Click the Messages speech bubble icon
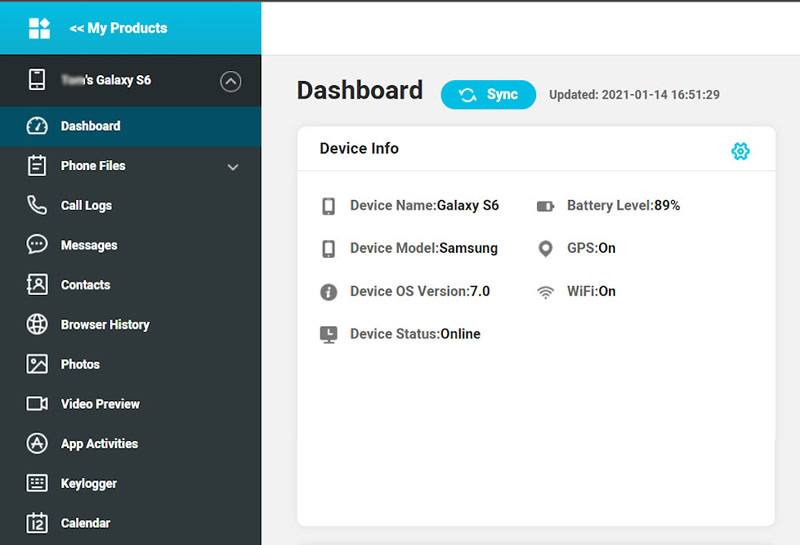 coord(37,244)
